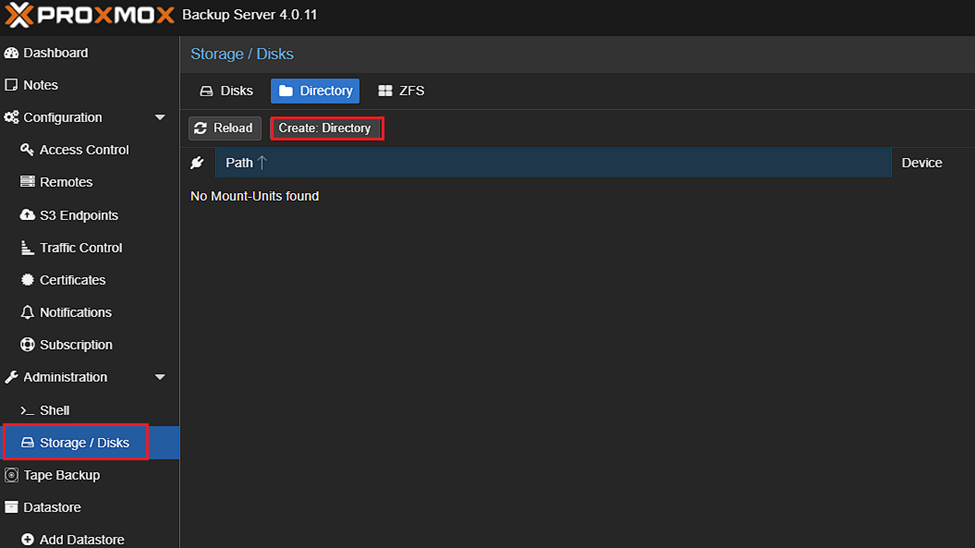Click the Certificates badge icon
This screenshot has width=975, height=548.
pos(28,280)
